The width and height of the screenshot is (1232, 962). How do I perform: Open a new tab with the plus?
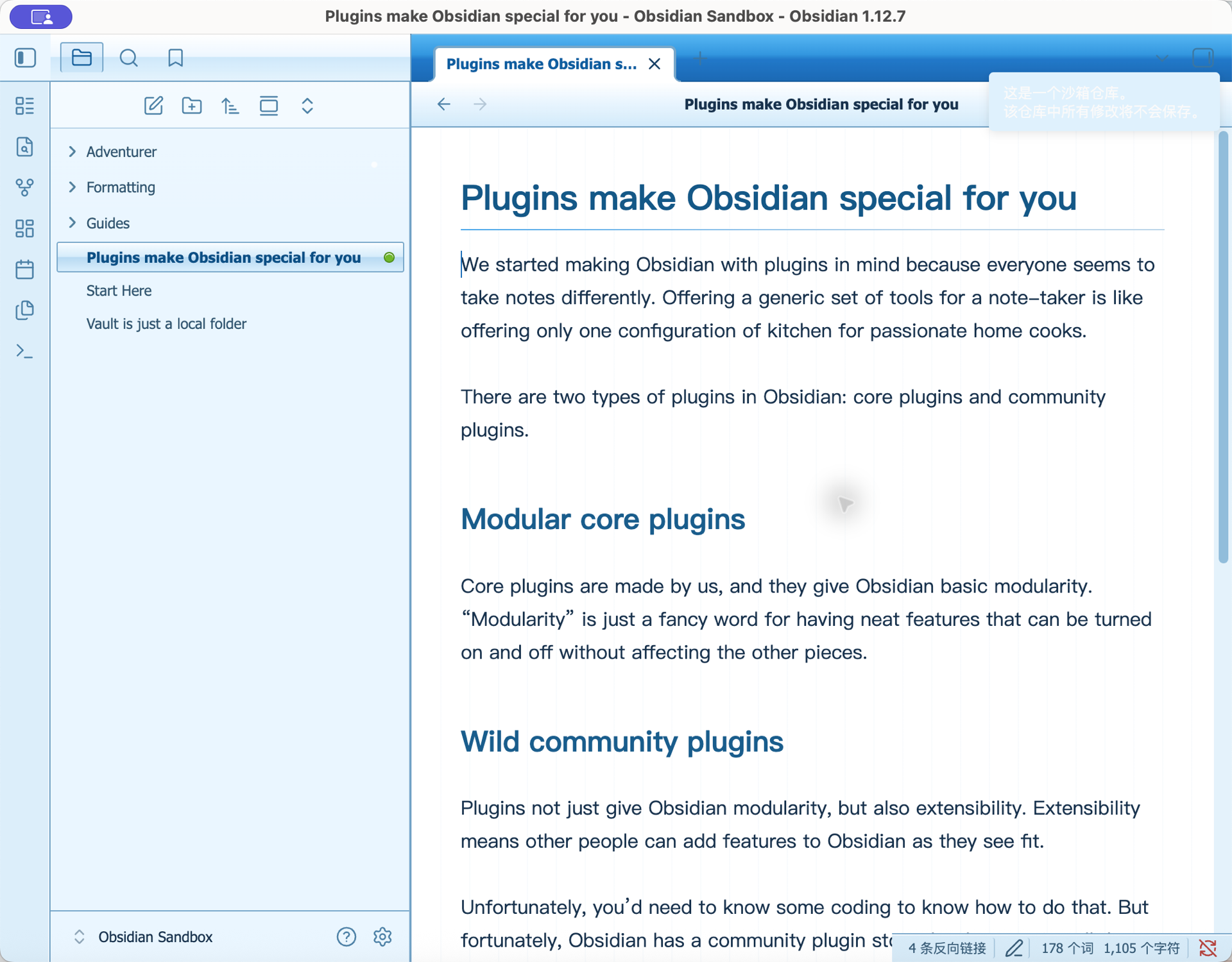(700, 58)
